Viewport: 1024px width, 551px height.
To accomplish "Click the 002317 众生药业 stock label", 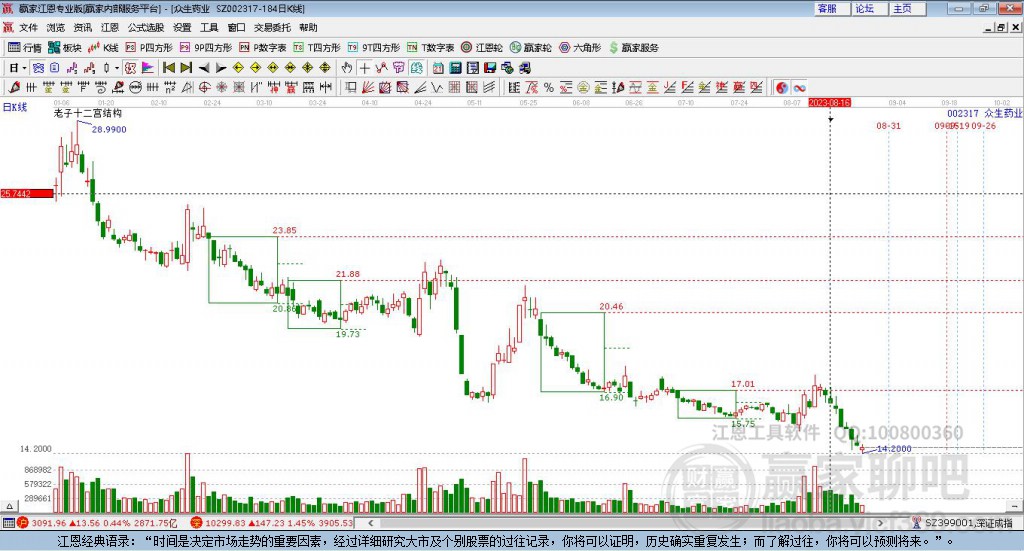I will [x=985, y=114].
